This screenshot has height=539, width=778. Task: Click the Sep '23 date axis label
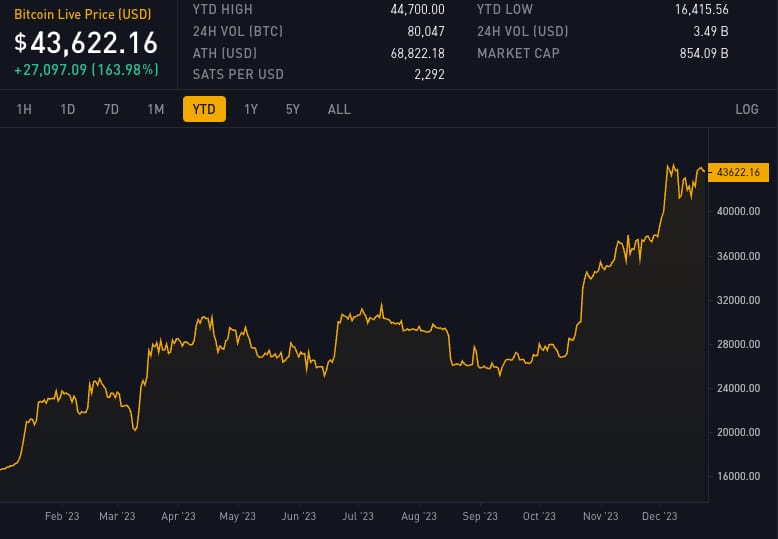click(x=480, y=516)
